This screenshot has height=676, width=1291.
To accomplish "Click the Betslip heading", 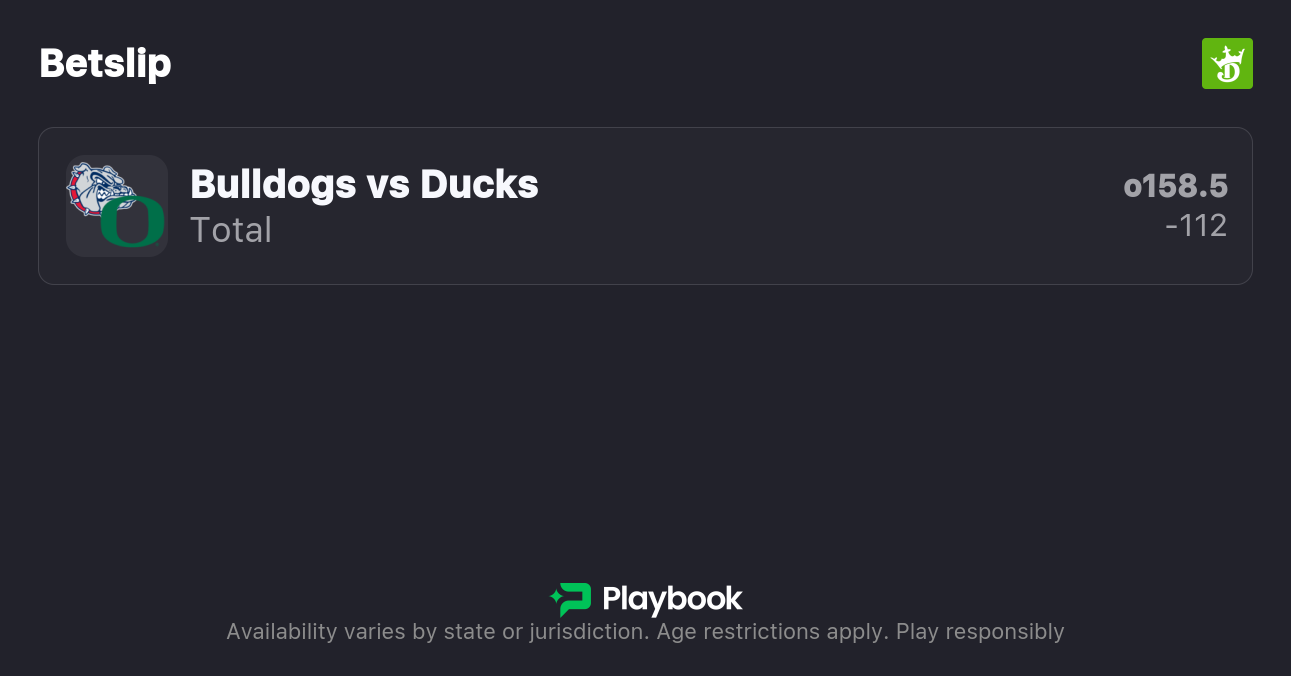I will 105,63.
